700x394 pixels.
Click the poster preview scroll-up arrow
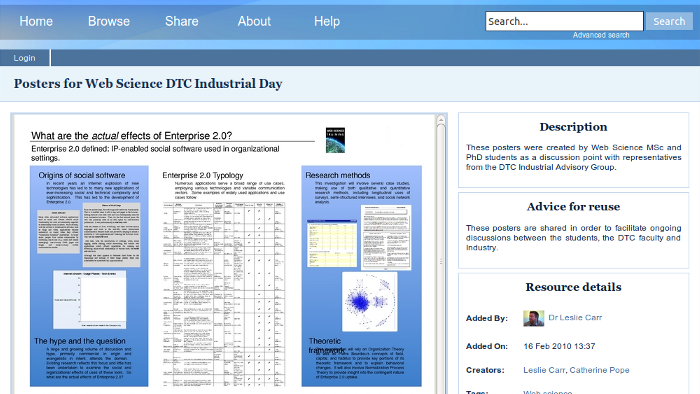(x=441, y=120)
